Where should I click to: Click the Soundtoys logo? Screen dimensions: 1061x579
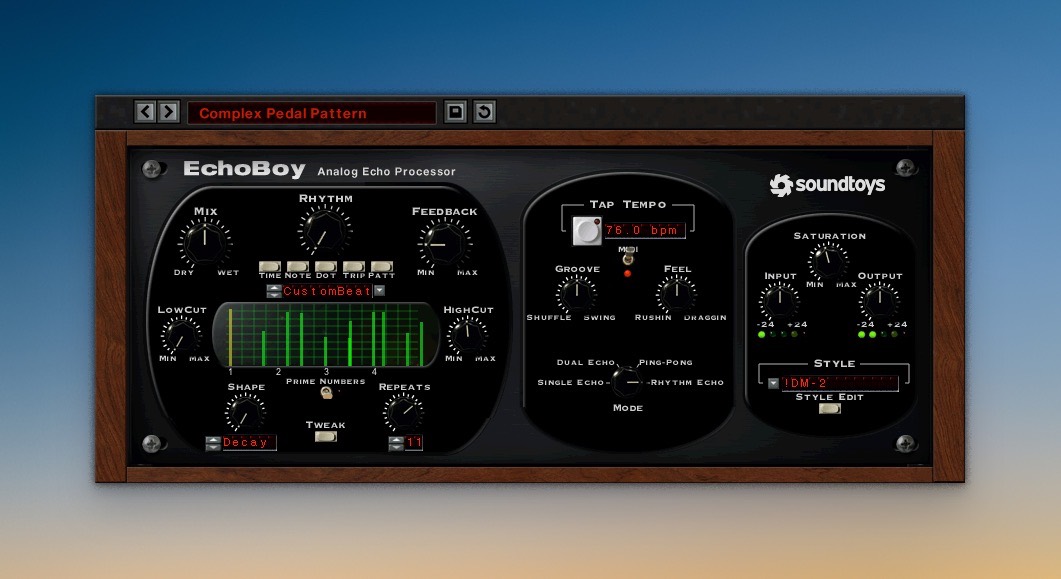click(x=827, y=185)
